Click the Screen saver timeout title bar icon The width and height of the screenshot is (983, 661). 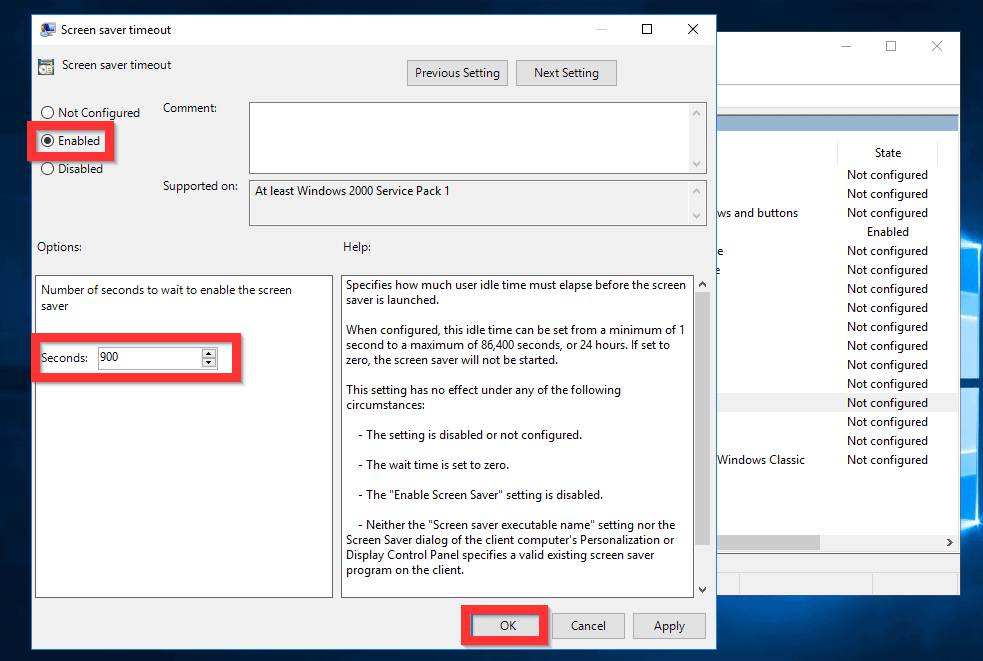pos(47,29)
